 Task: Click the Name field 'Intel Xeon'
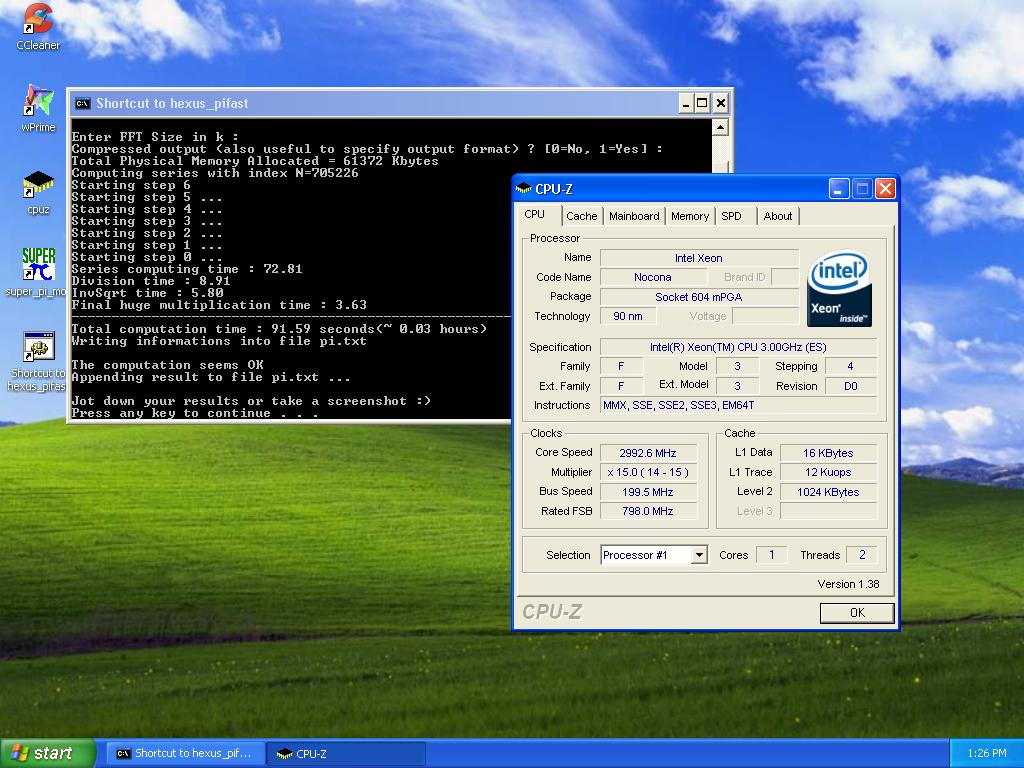click(x=699, y=258)
